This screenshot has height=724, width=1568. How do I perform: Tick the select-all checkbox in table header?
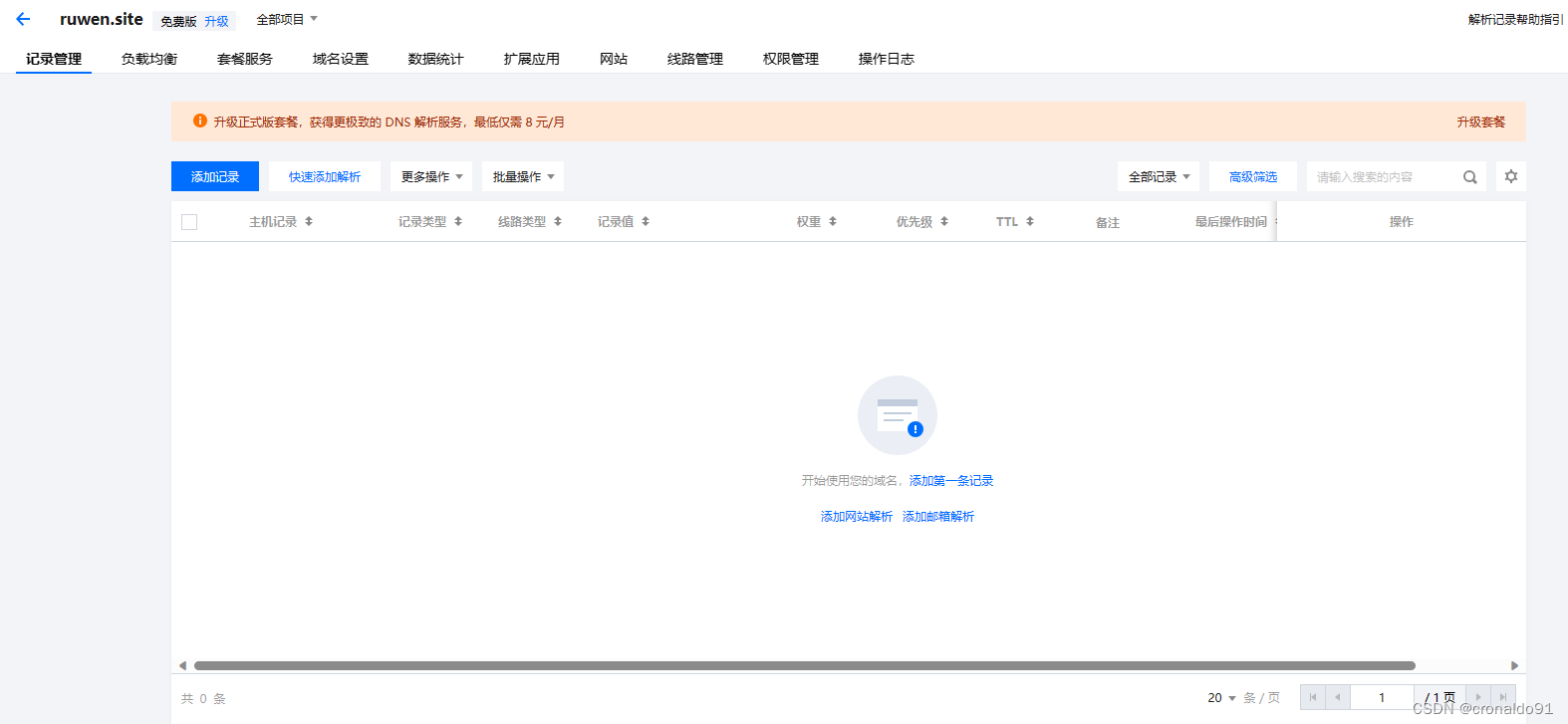tap(189, 222)
